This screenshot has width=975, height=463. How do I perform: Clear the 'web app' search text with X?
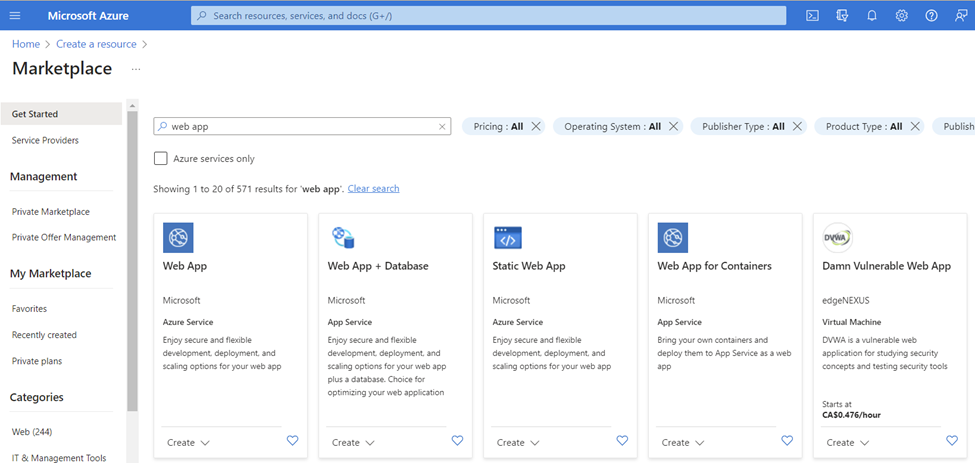(442, 127)
